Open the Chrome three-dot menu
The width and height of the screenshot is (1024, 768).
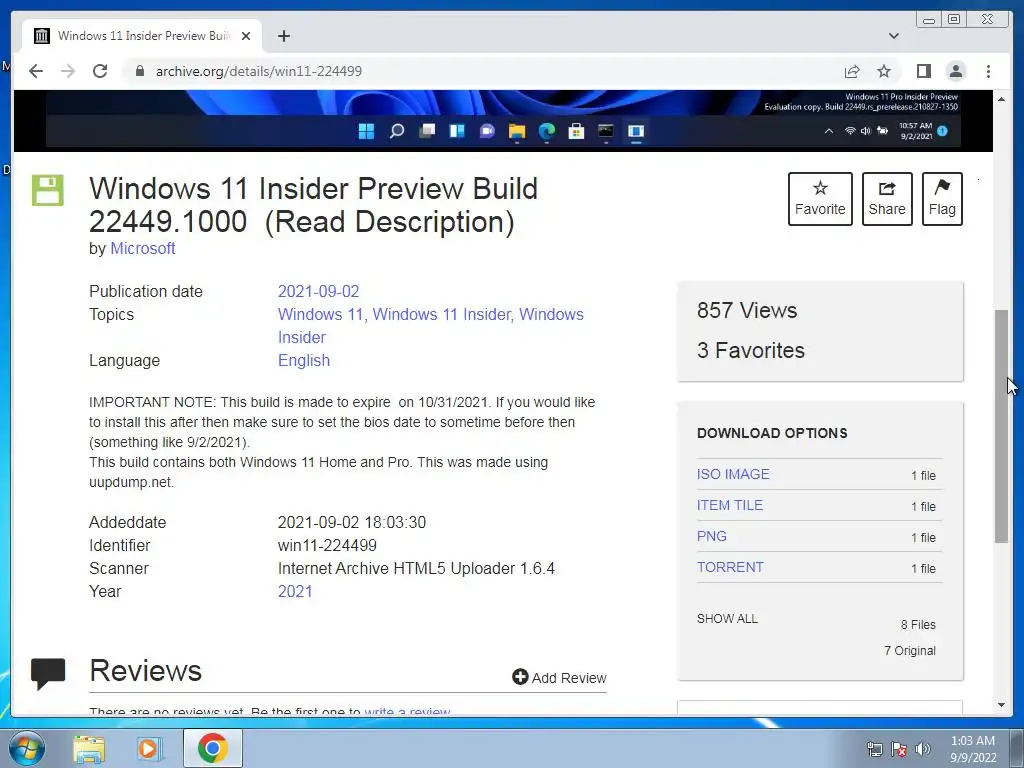[x=988, y=71]
